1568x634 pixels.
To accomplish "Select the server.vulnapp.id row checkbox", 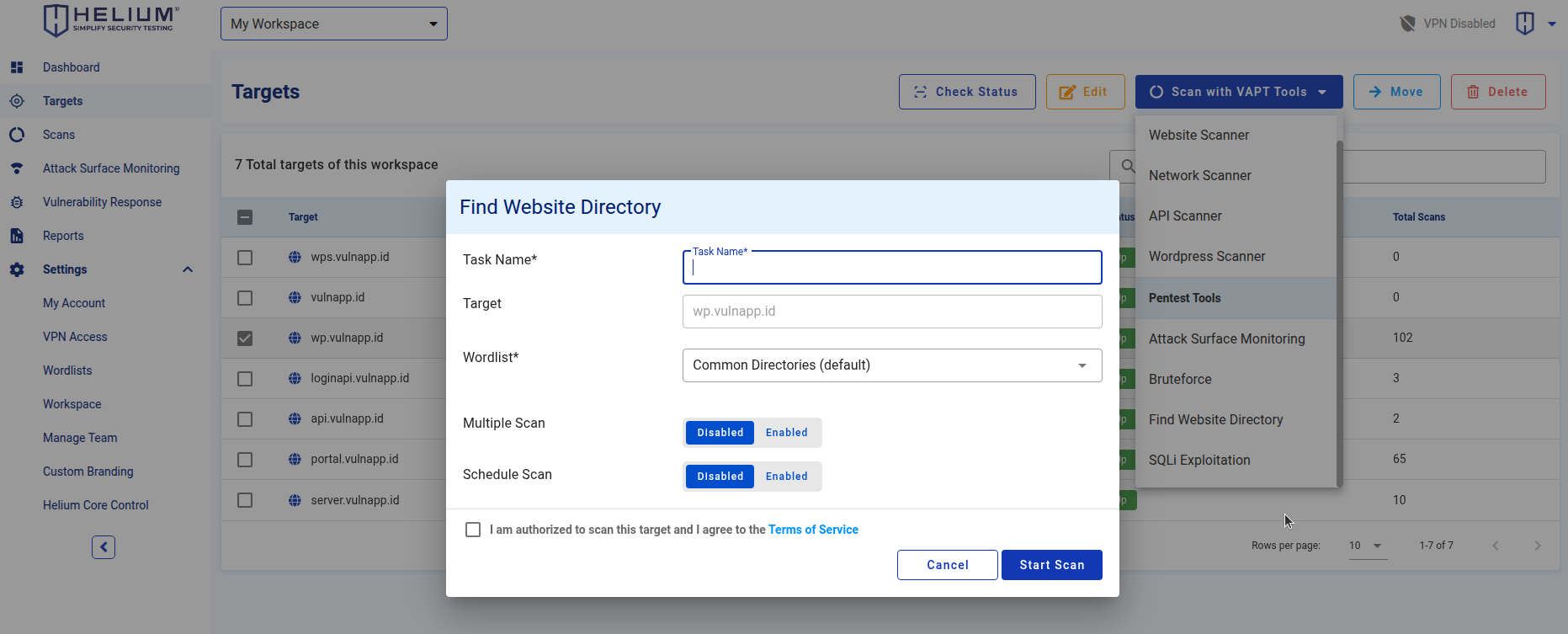I will (245, 500).
